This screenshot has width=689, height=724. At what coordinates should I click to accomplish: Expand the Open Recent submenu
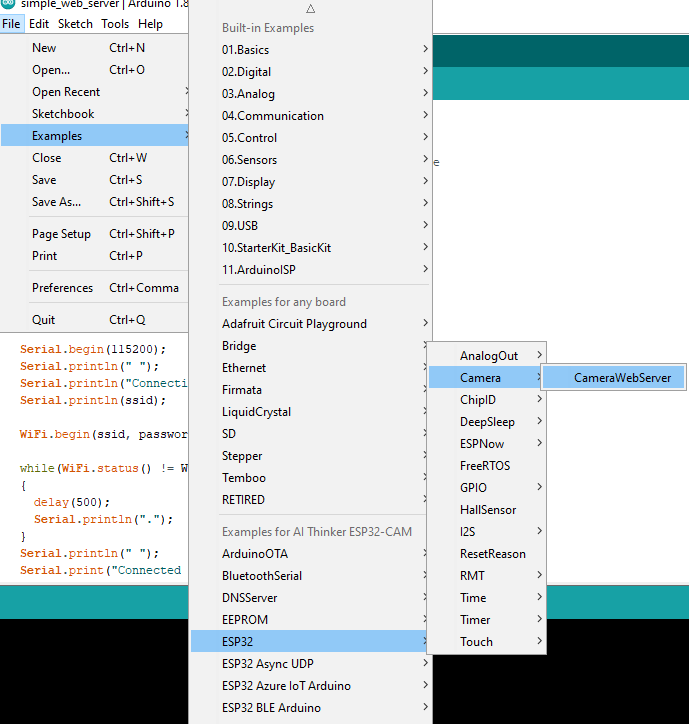pos(95,91)
